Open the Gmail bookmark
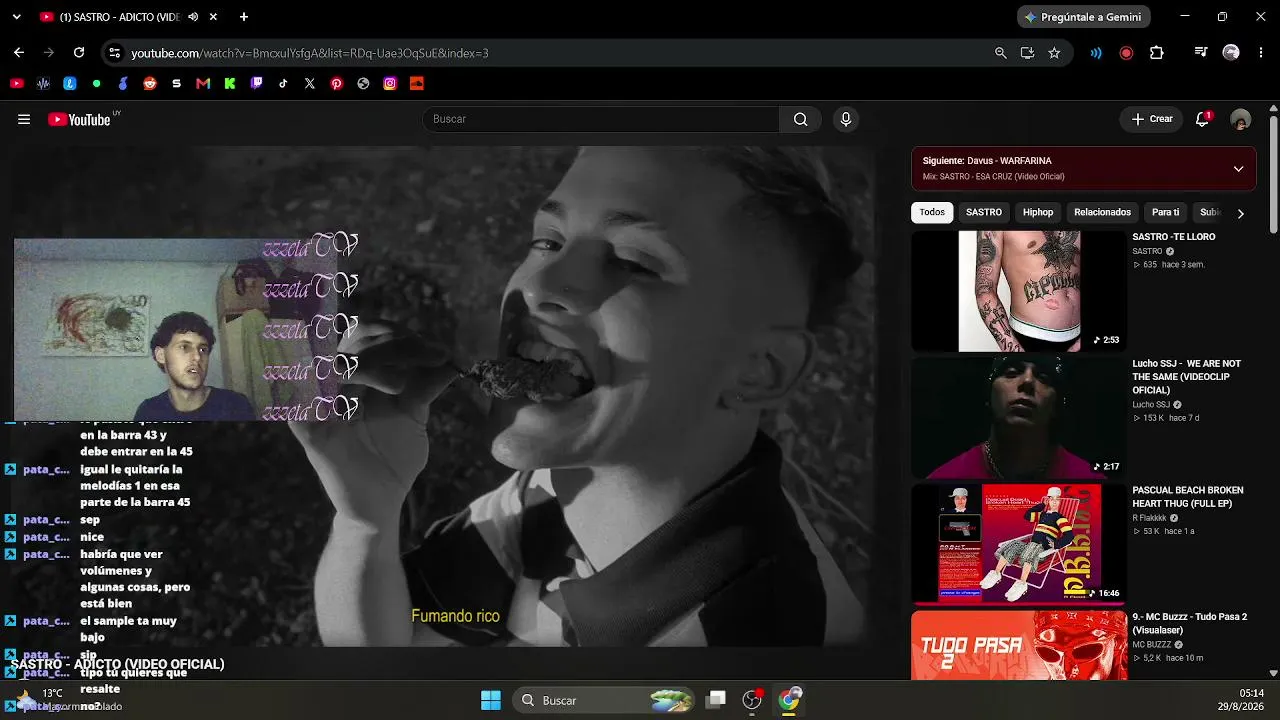 pyautogui.click(x=203, y=84)
